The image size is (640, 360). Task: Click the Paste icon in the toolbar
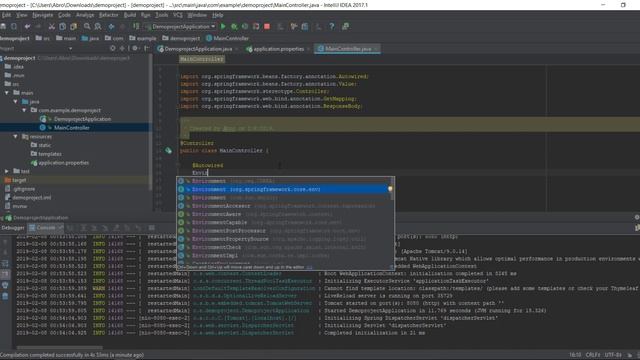pyautogui.click(x=73, y=27)
